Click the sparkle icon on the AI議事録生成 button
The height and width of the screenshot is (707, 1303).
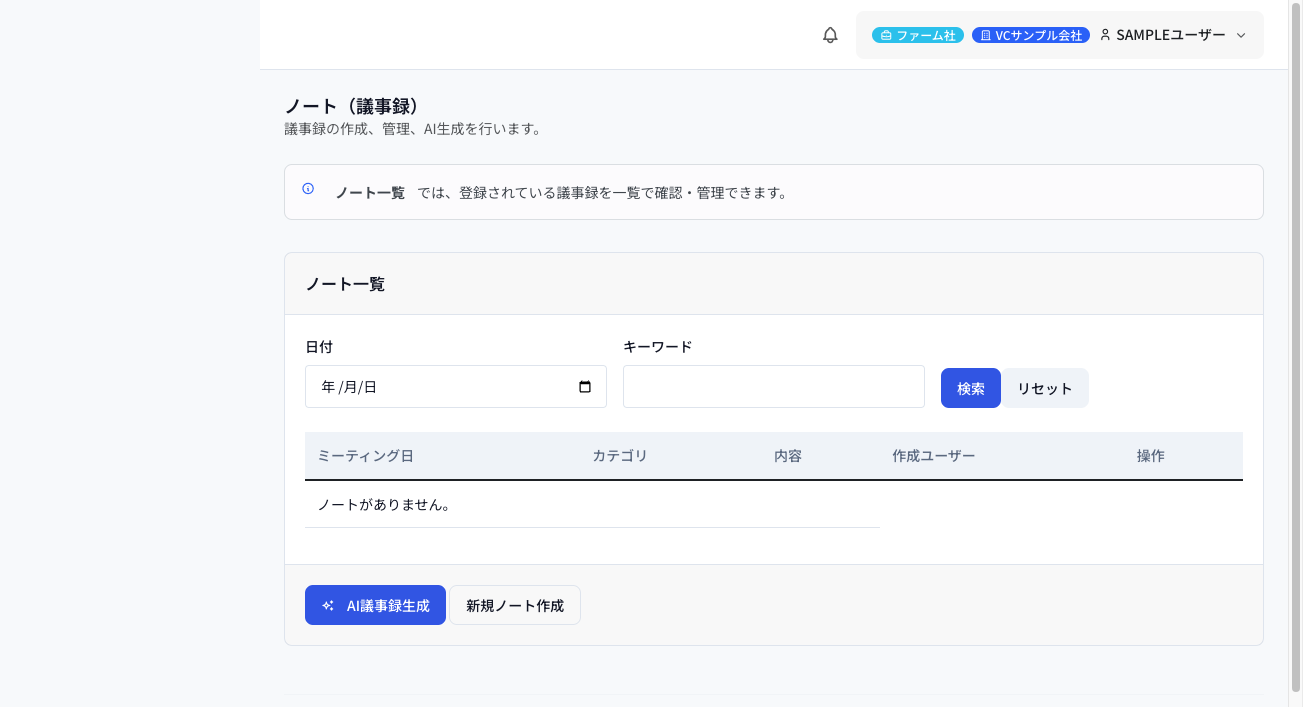pos(326,604)
